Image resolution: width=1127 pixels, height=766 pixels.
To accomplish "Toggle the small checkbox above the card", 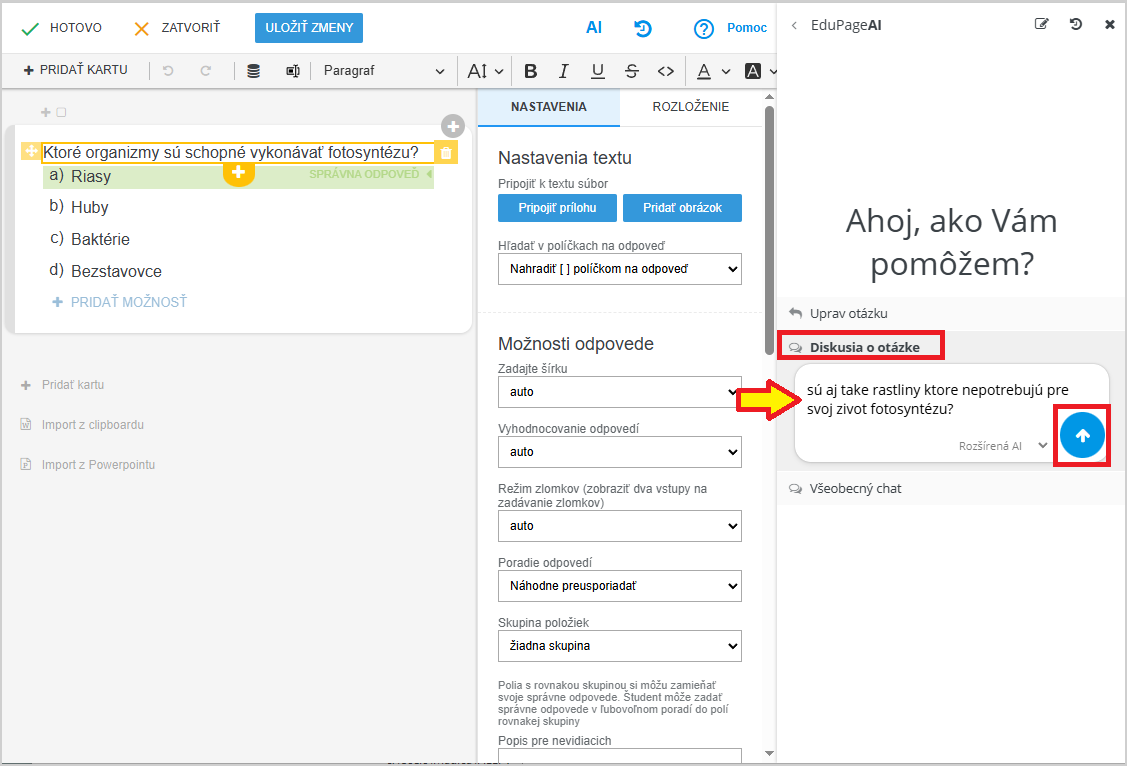I will coord(61,113).
